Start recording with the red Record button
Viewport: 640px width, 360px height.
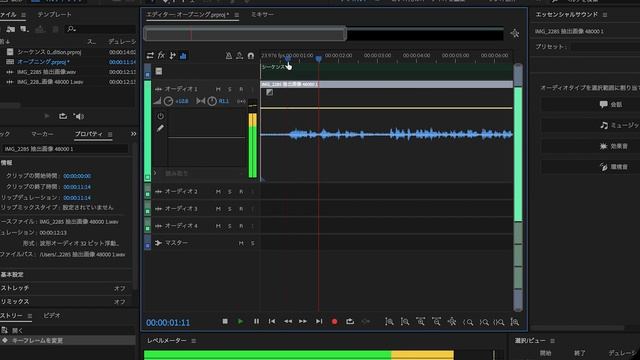tap(334, 322)
